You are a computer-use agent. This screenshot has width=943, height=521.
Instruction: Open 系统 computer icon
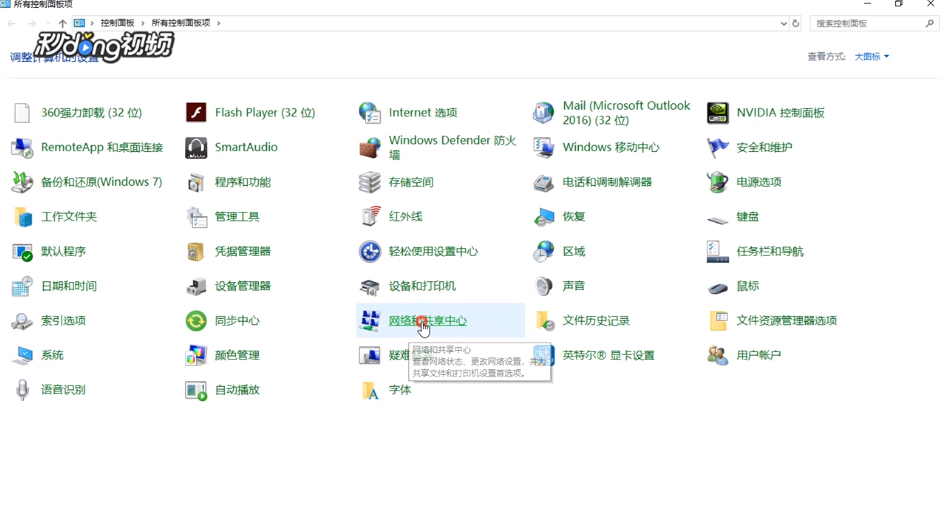tap(22, 356)
